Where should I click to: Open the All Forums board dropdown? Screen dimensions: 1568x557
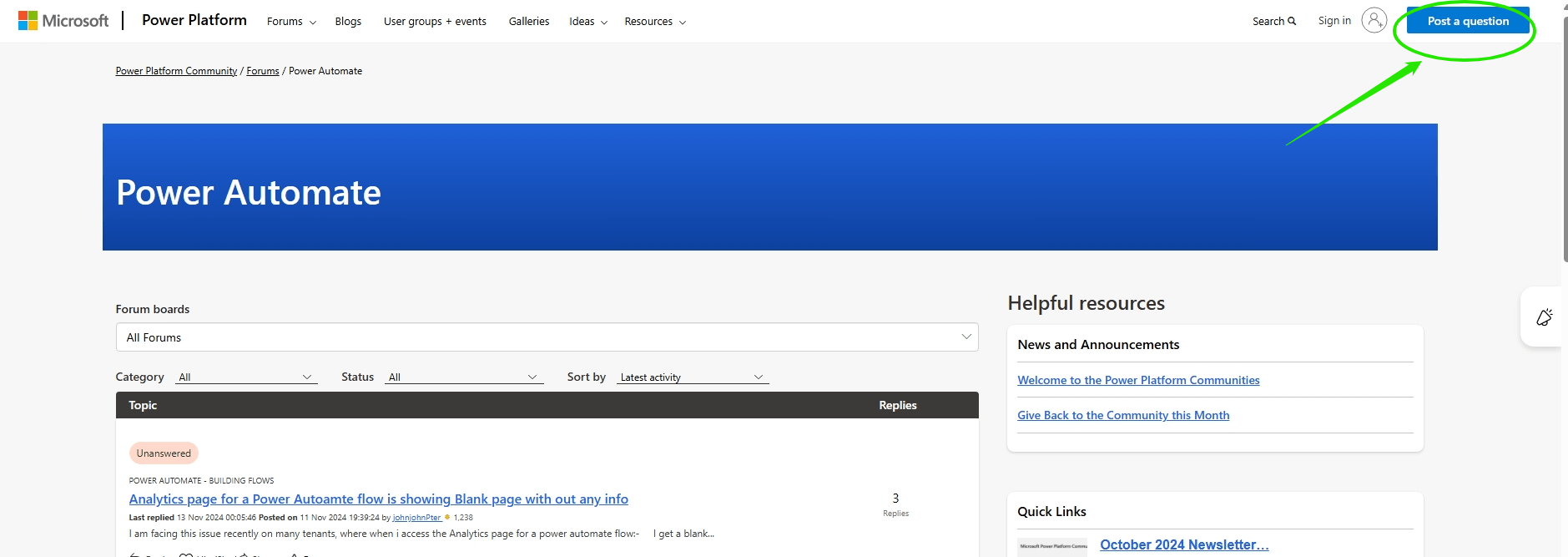coord(547,337)
